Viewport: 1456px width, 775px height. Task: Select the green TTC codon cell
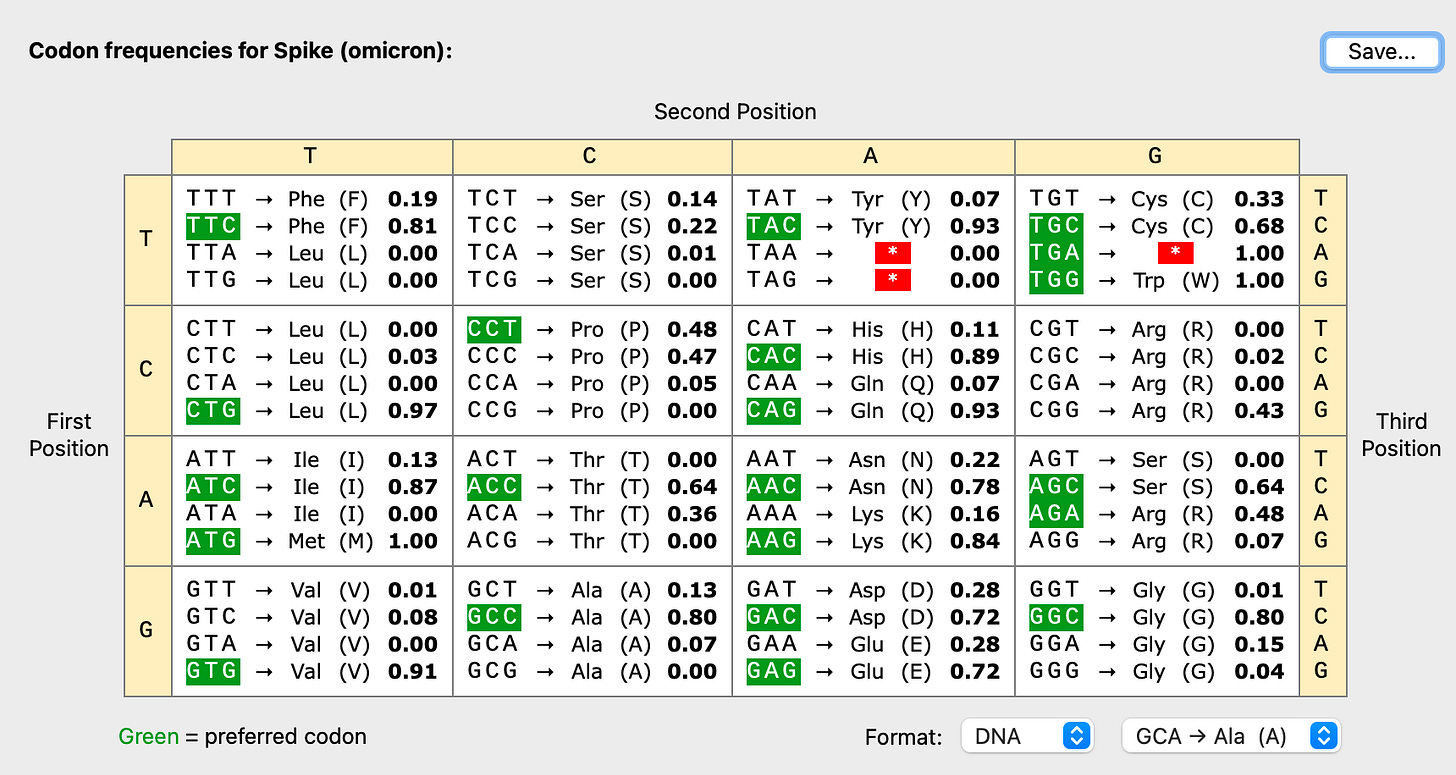[212, 226]
